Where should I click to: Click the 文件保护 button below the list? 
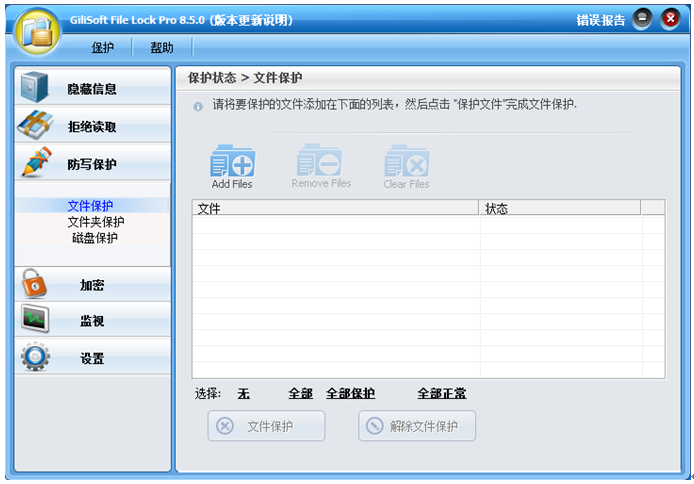[x=266, y=426]
